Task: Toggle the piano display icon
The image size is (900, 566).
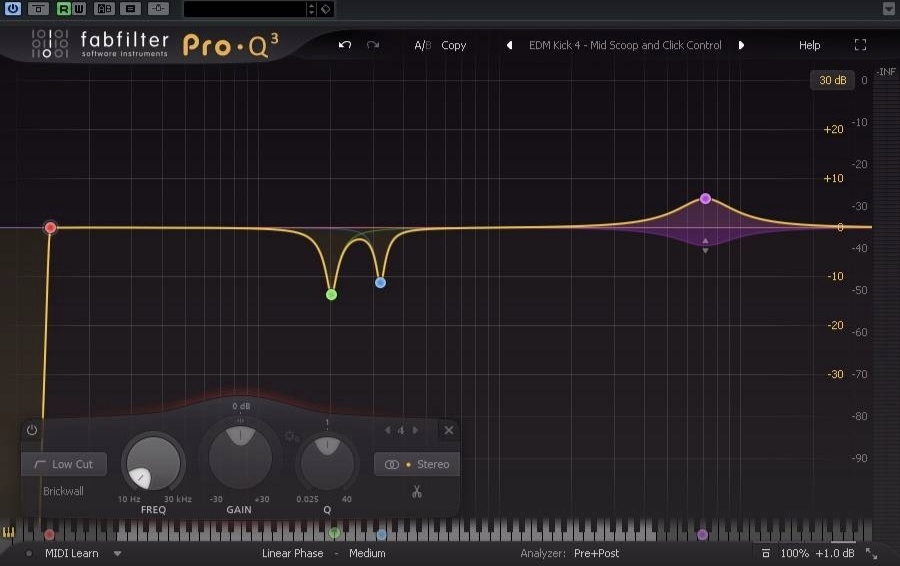Action: click(x=8, y=532)
